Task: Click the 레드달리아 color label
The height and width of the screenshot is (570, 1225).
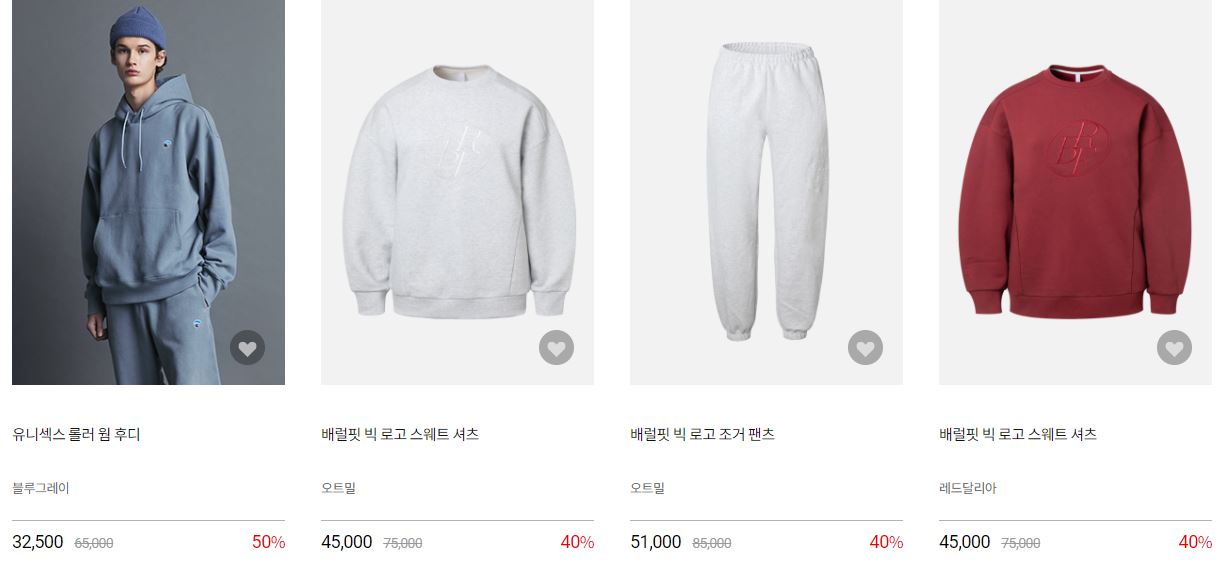Action: [968, 488]
